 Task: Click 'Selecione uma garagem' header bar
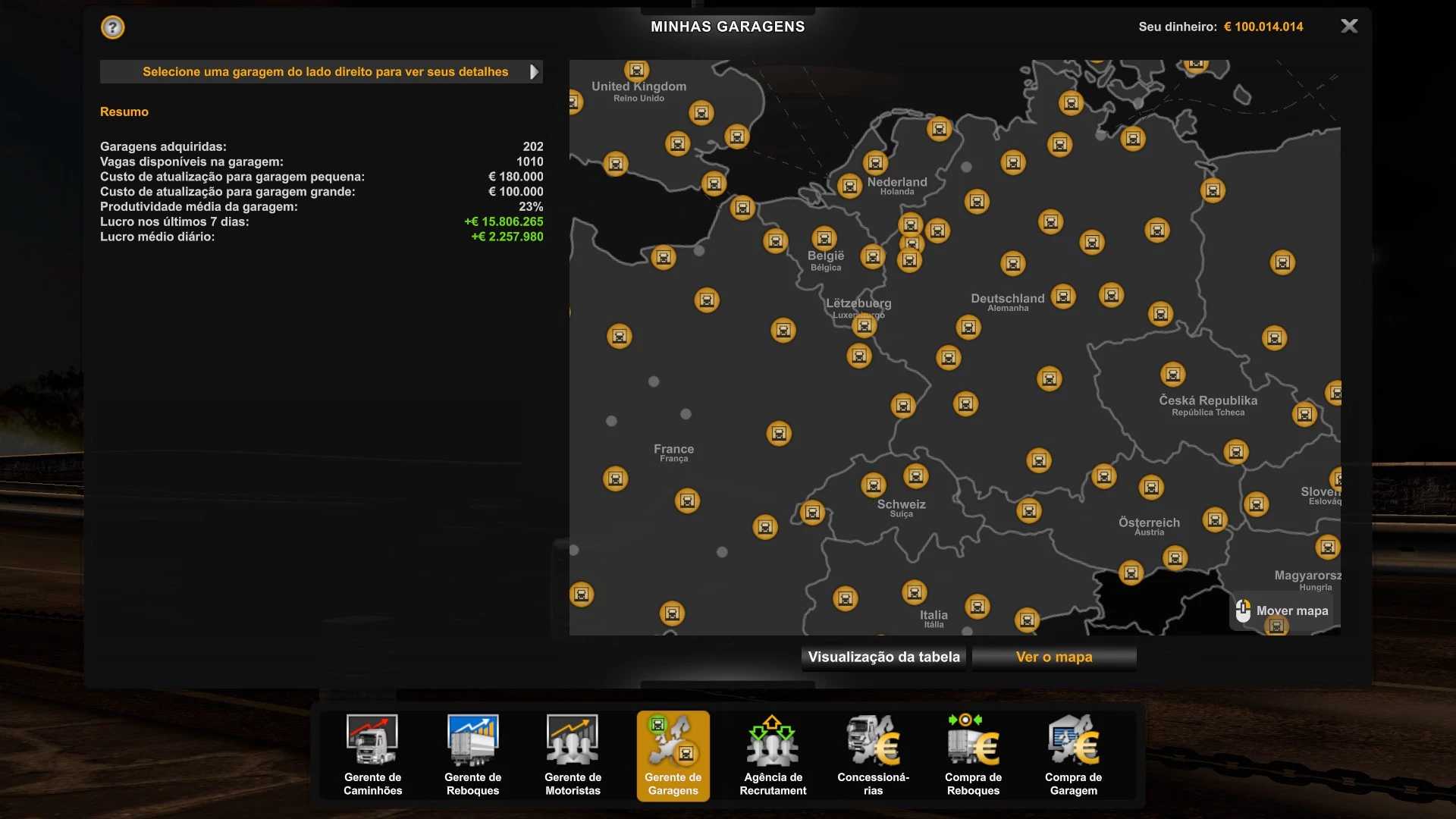point(325,72)
